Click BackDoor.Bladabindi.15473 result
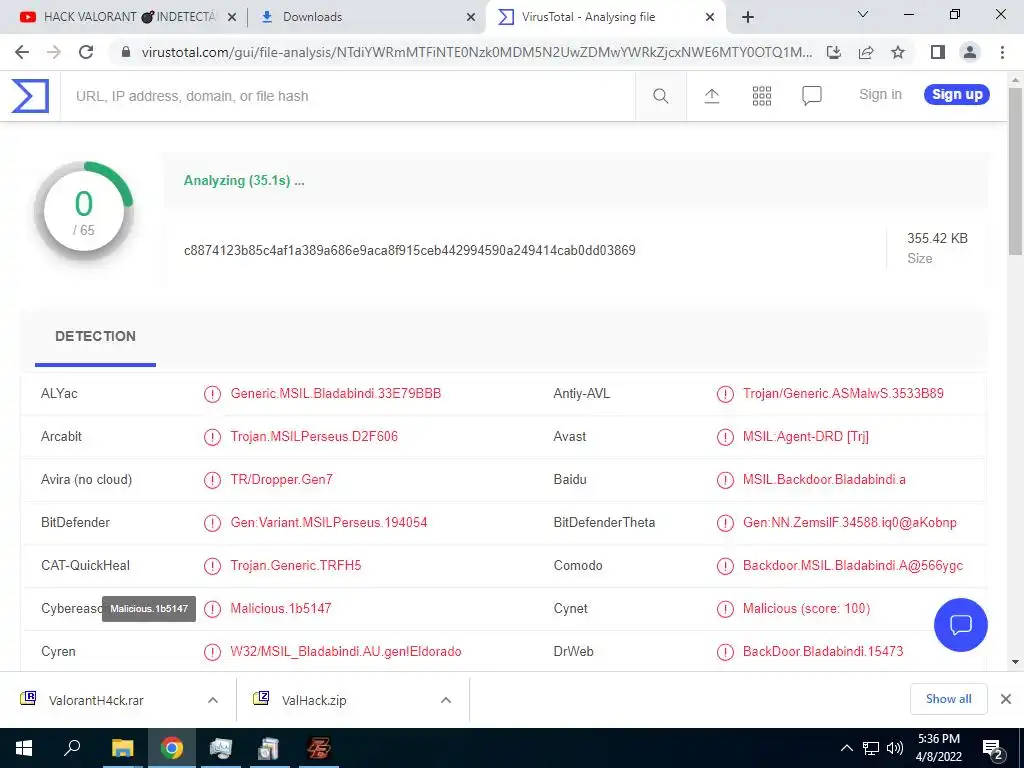The image size is (1024, 768). click(823, 652)
